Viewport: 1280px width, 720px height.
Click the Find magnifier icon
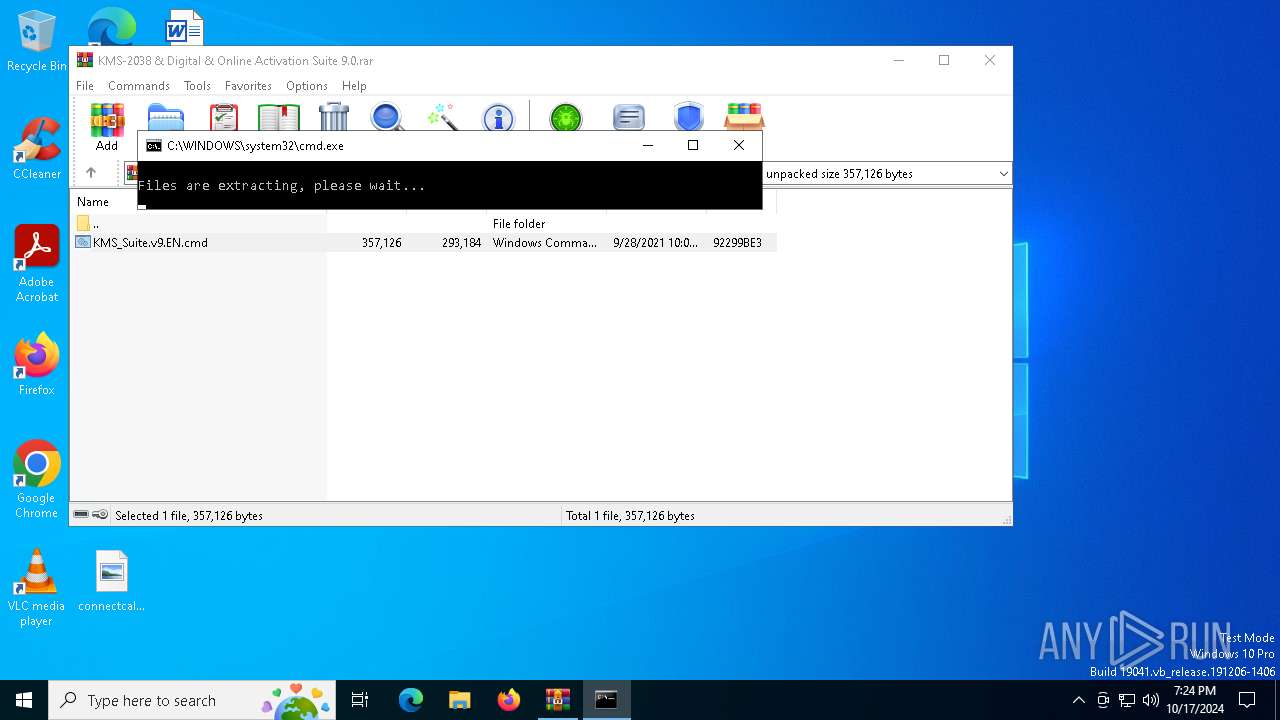tap(387, 117)
